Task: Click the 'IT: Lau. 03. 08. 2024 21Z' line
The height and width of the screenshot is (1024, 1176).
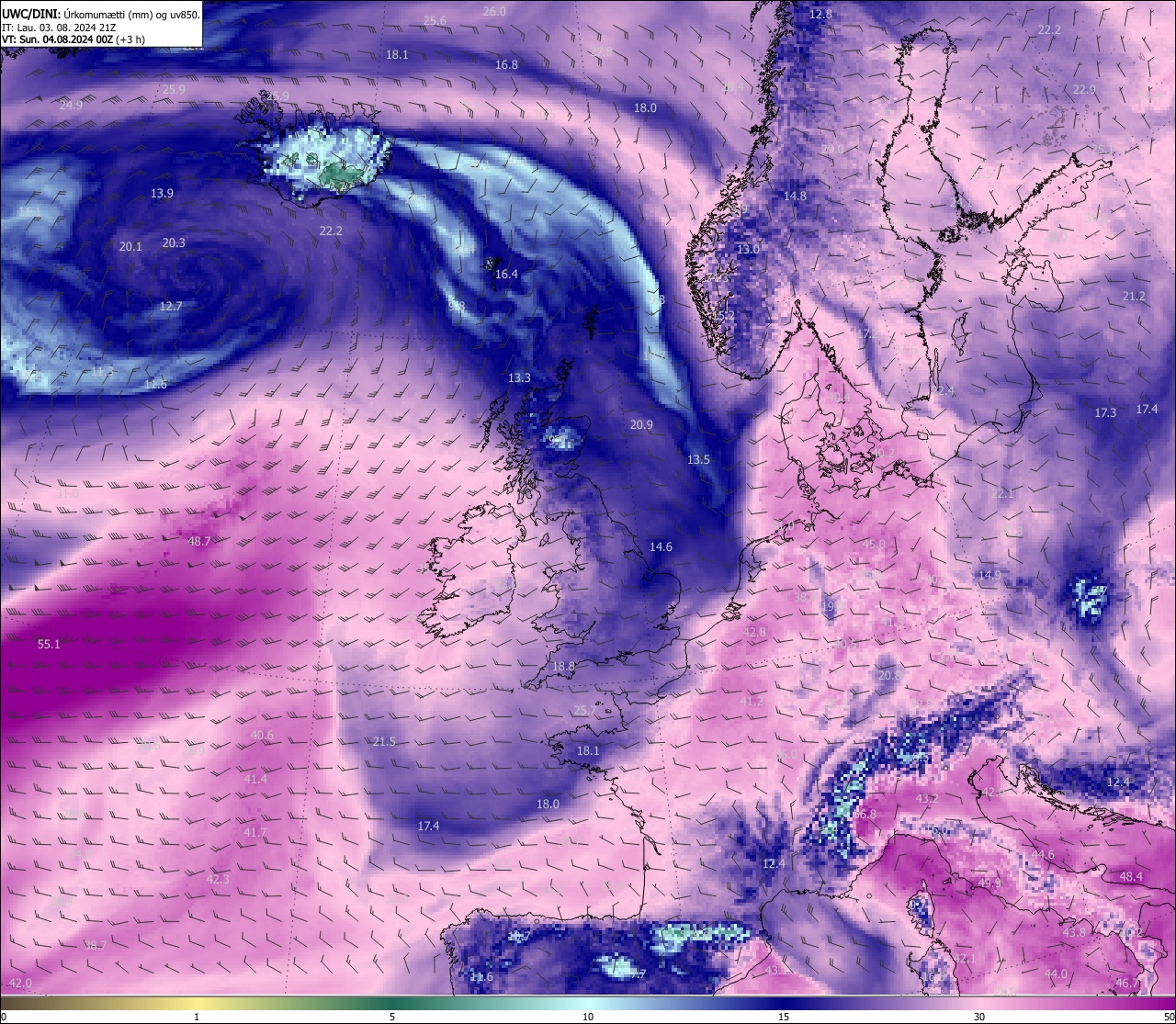Action: coord(58,28)
